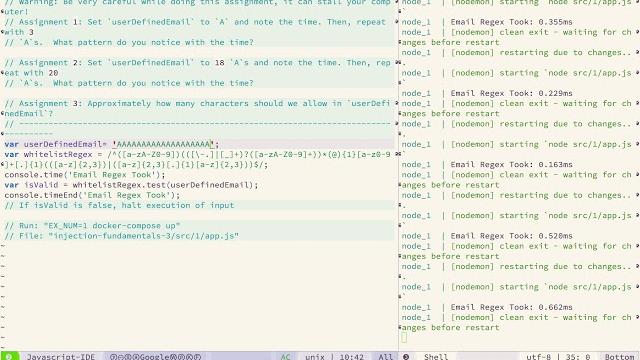
Task: Click the AC auto-complete indicator
Action: (x=285, y=356)
